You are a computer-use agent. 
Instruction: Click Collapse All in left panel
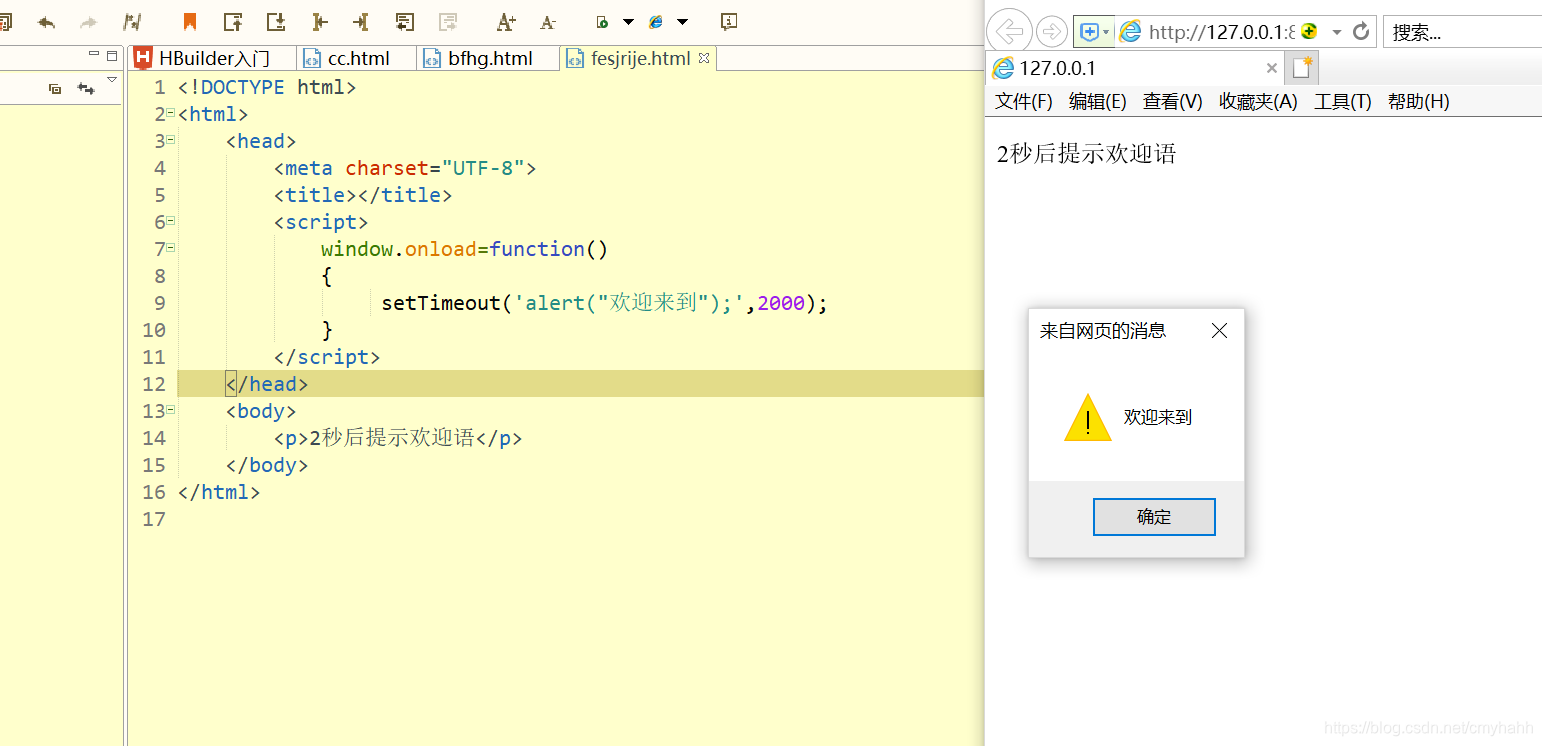(x=55, y=89)
